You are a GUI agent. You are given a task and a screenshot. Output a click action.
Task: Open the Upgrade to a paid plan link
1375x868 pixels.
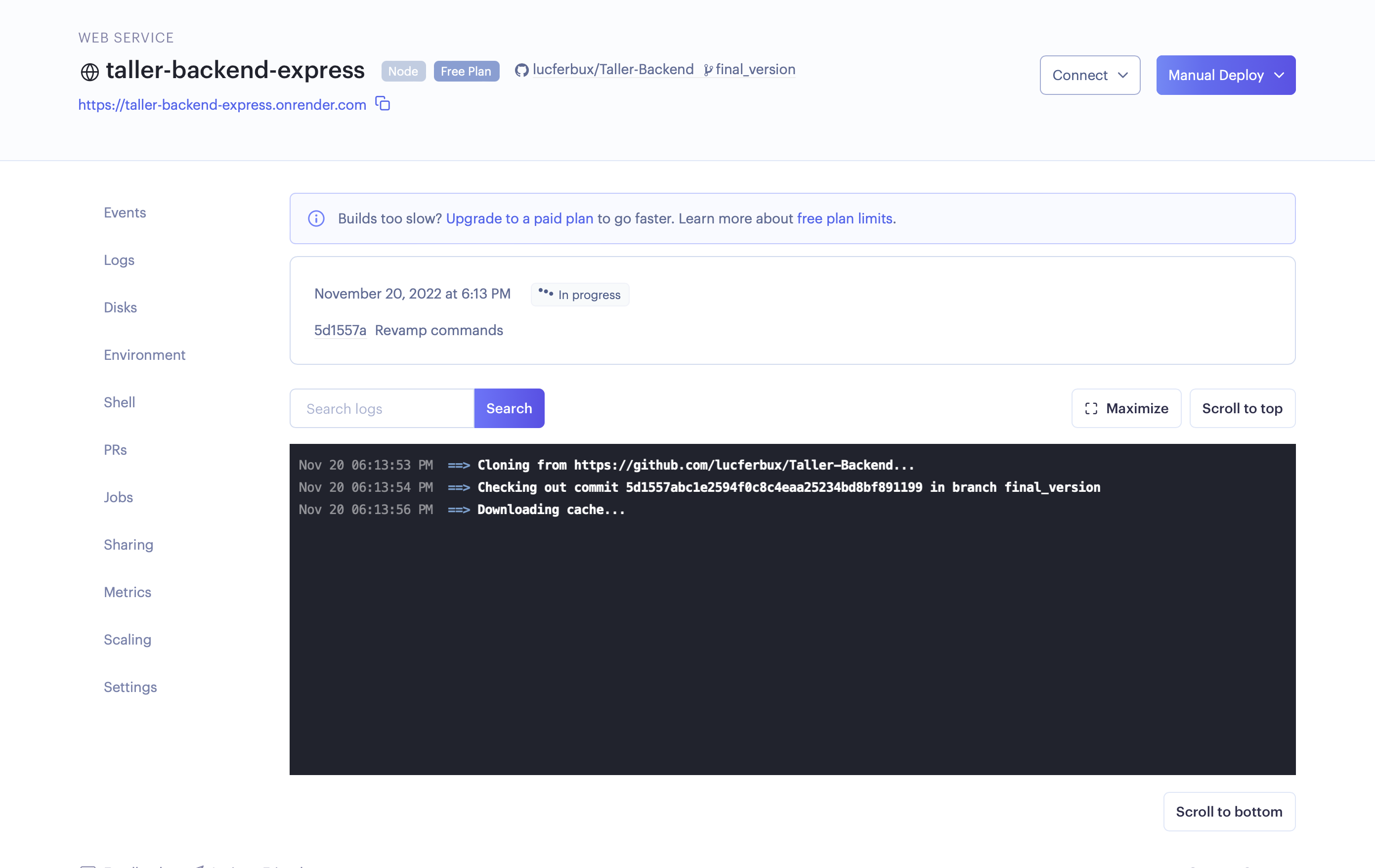519,218
